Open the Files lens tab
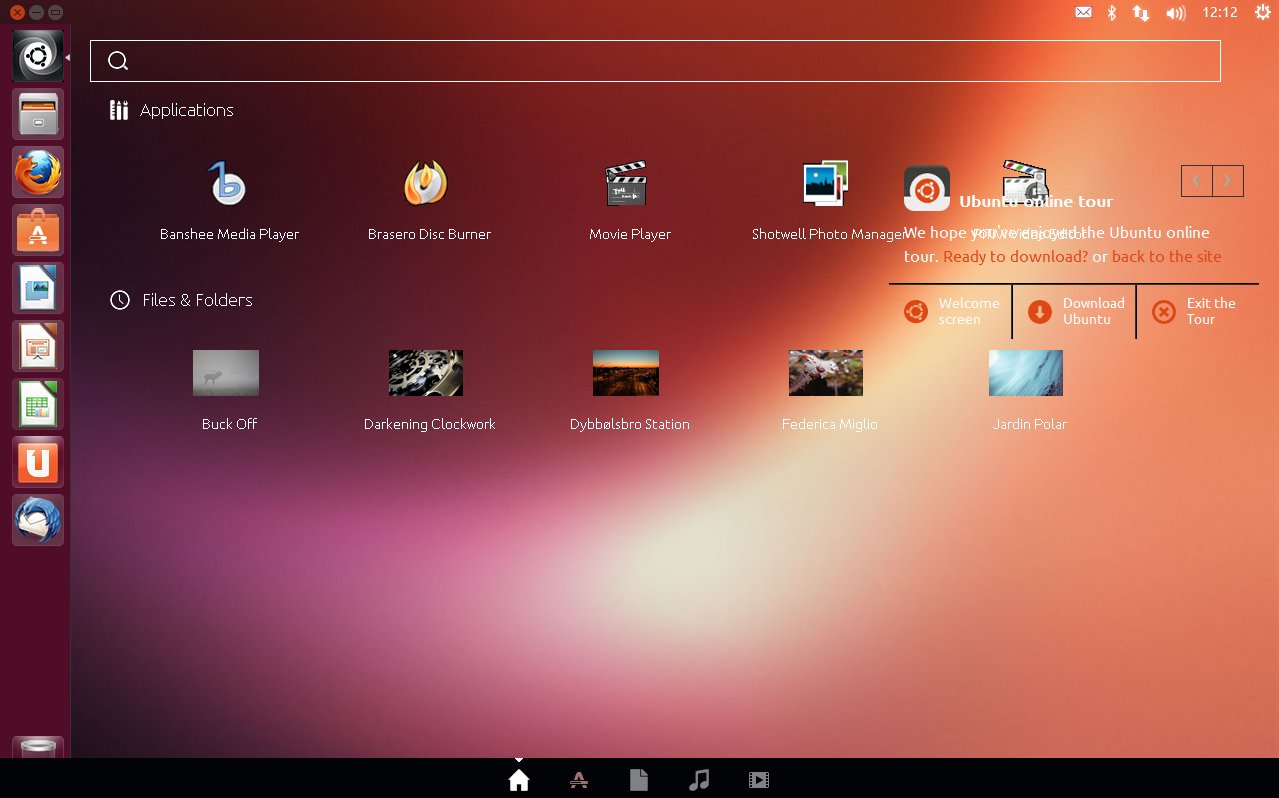Image resolution: width=1279 pixels, height=798 pixels. tap(639, 780)
